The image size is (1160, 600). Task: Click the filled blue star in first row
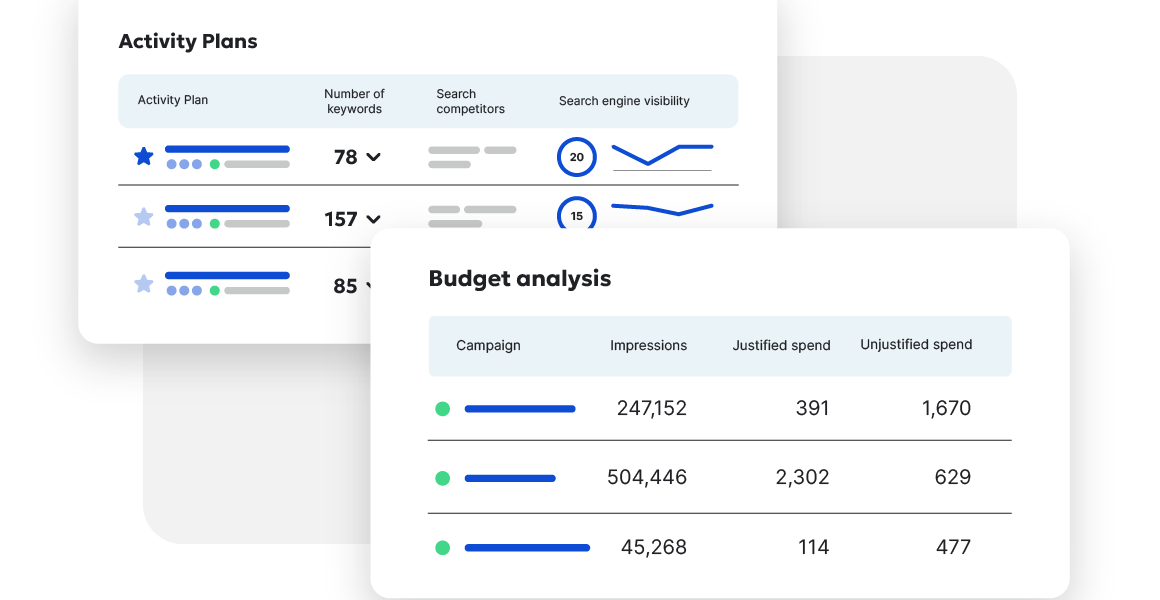click(x=144, y=156)
